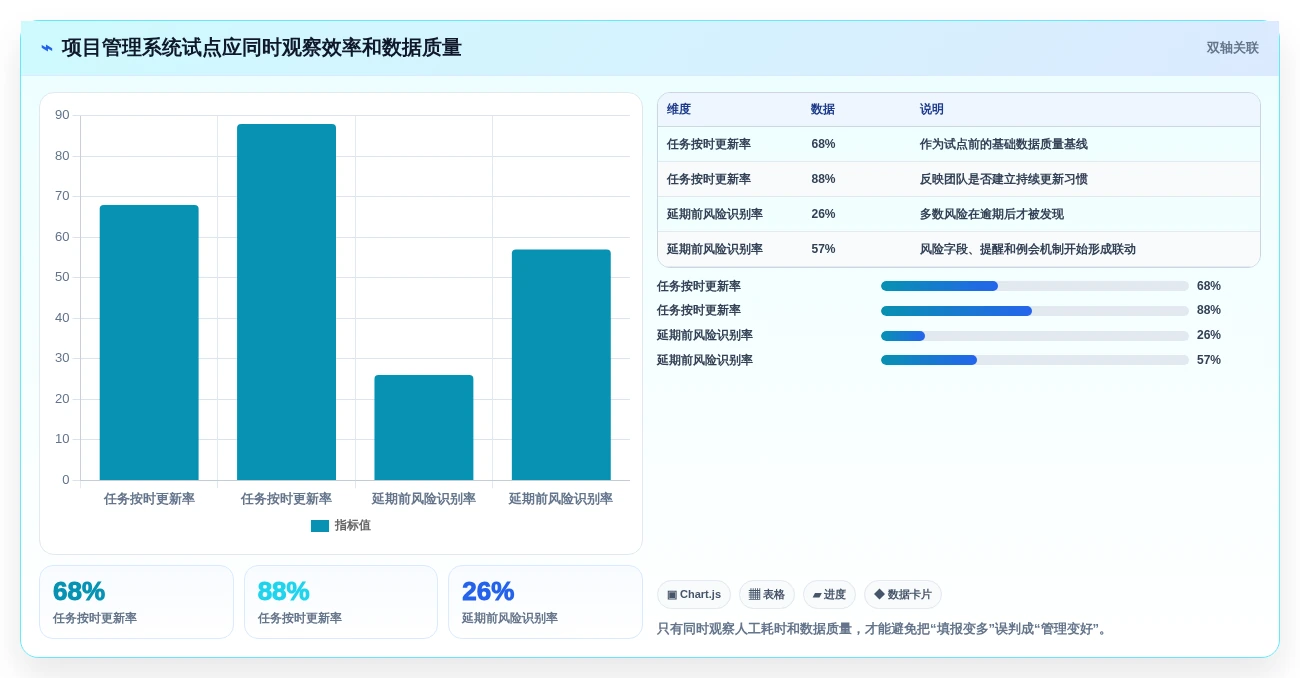Click the page title 项目管理系统试点应同时观察效率和数据质量
This screenshot has height=678, width=1300.
[x=262, y=48]
